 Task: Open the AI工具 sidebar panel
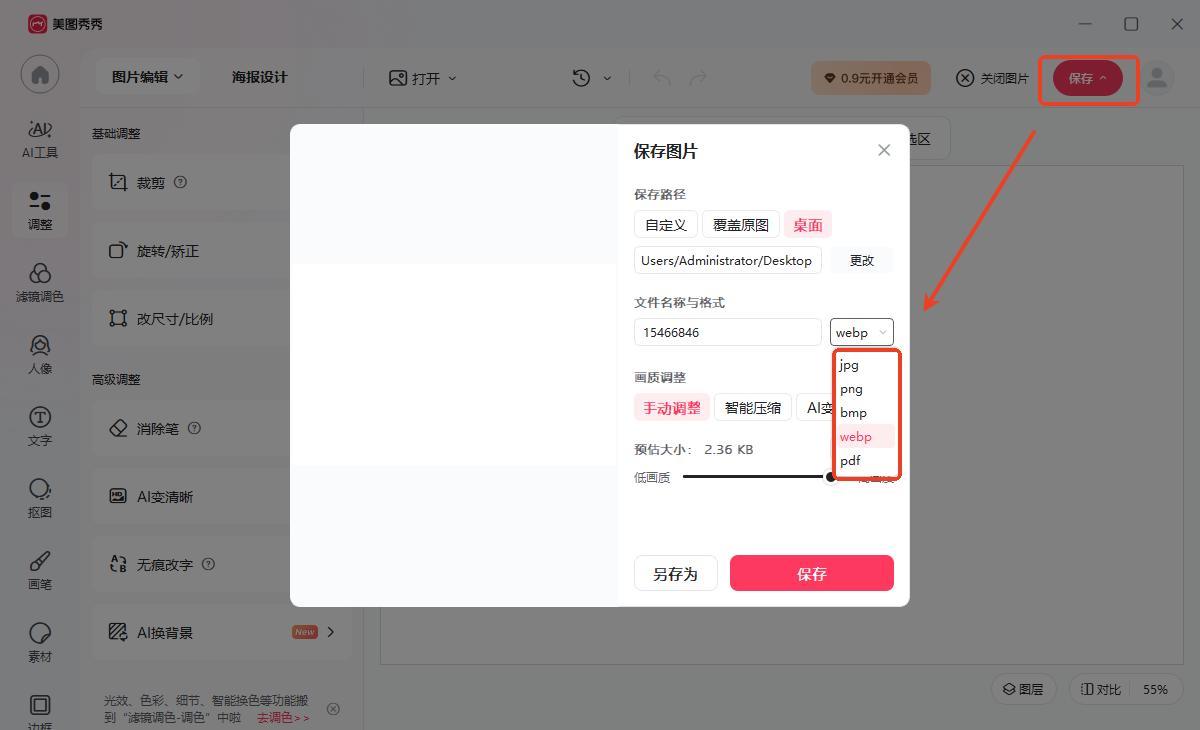(x=40, y=139)
